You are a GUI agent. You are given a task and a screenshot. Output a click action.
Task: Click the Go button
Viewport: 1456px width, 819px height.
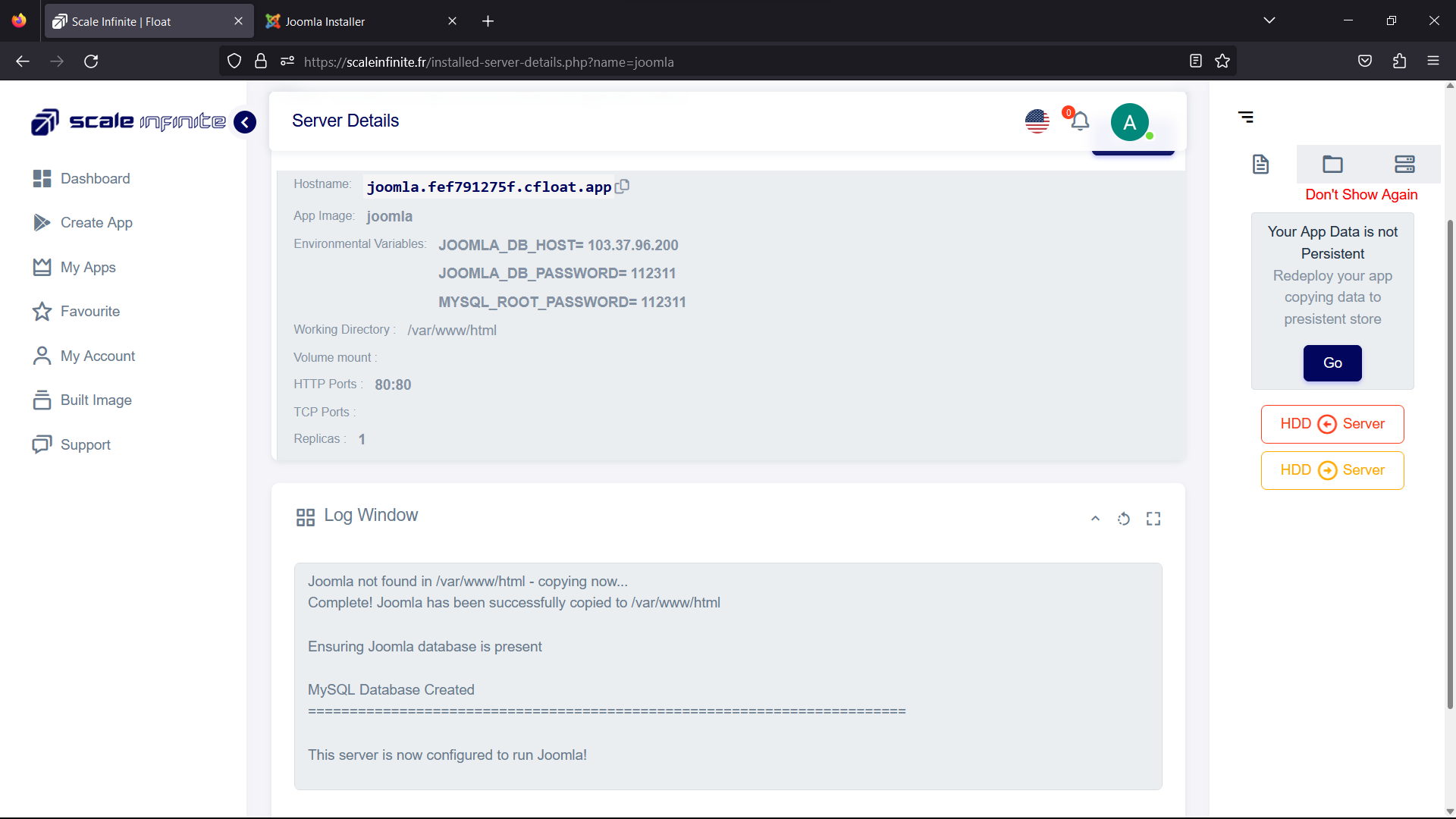[x=1332, y=363]
